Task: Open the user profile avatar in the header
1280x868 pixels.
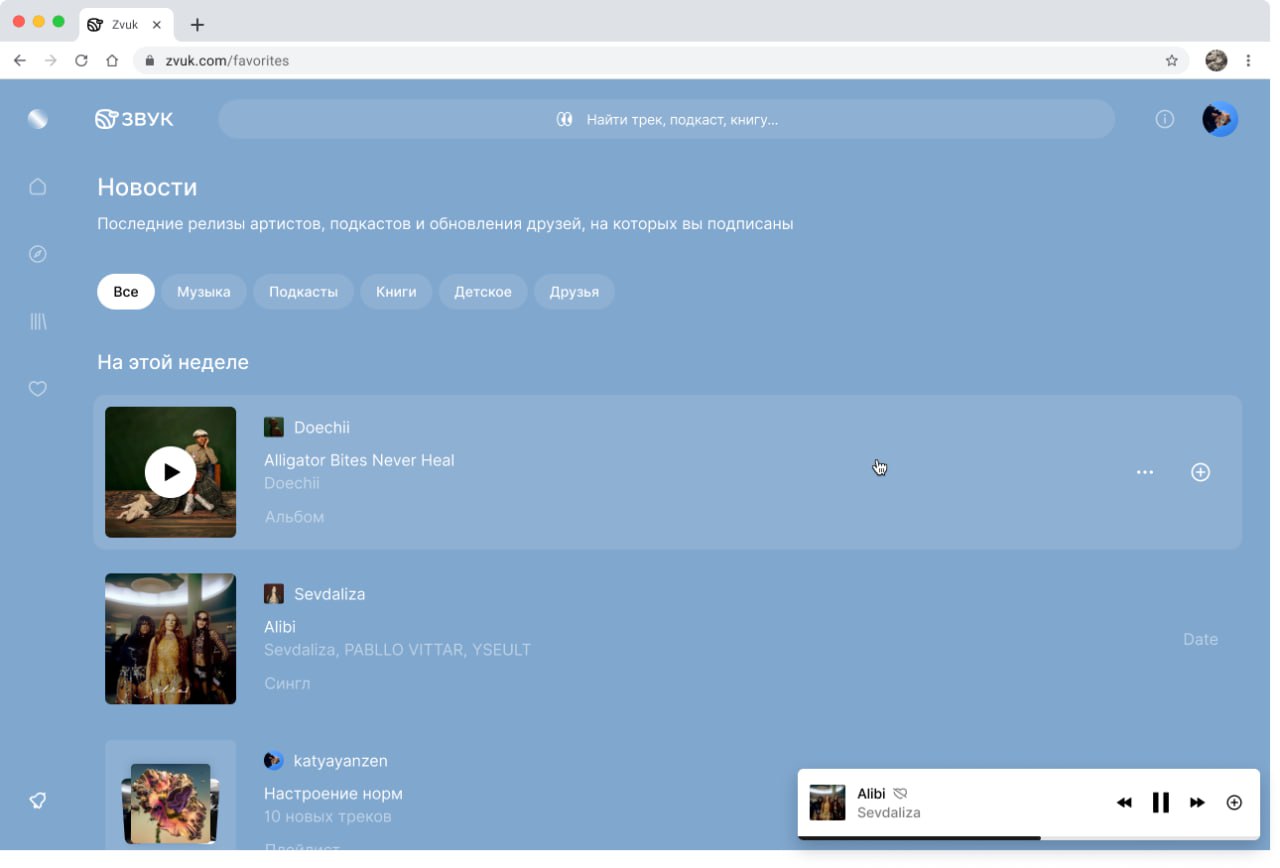Action: [1220, 119]
